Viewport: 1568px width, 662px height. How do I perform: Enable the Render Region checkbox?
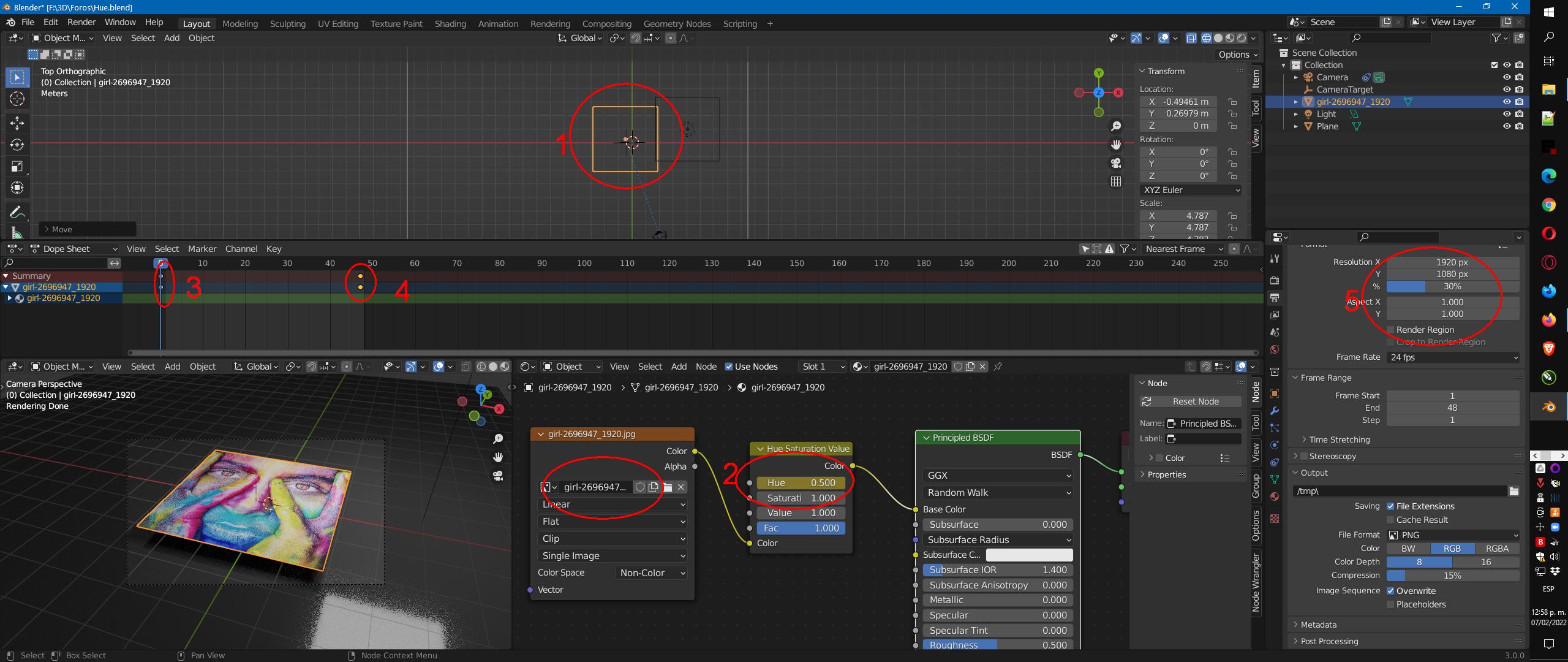[x=1390, y=330]
